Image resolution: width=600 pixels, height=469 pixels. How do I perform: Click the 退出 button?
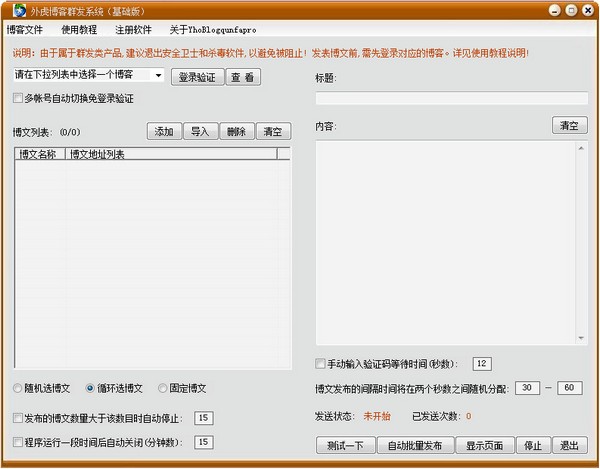click(x=570, y=445)
